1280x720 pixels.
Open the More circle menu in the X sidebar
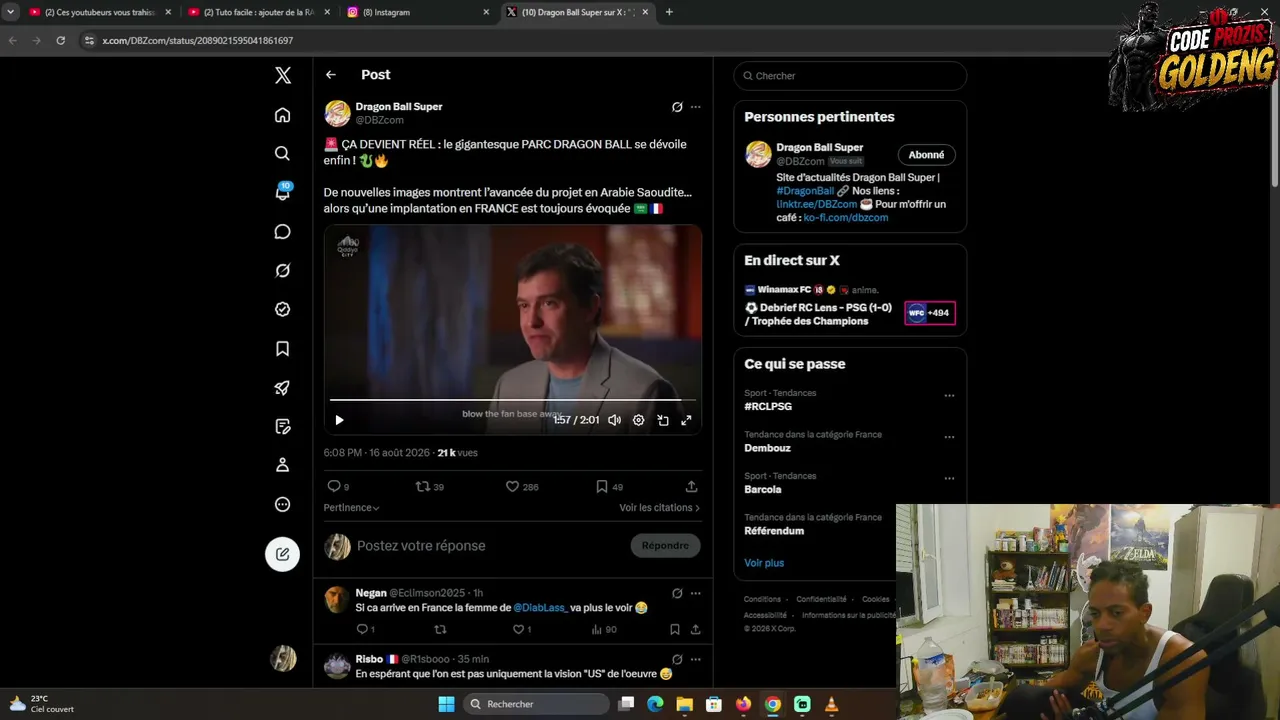coord(283,505)
